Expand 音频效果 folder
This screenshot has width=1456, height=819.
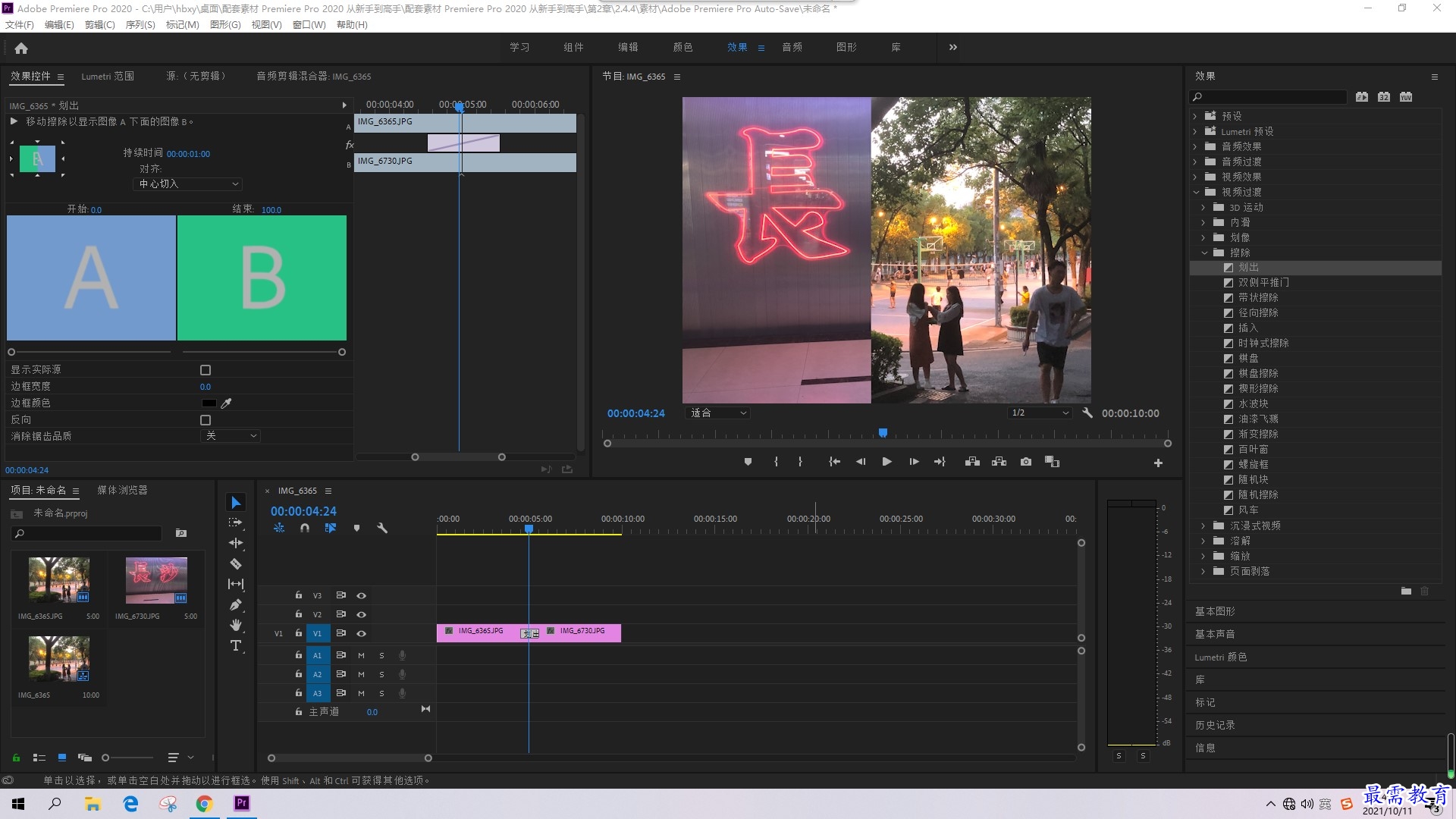1196,147
